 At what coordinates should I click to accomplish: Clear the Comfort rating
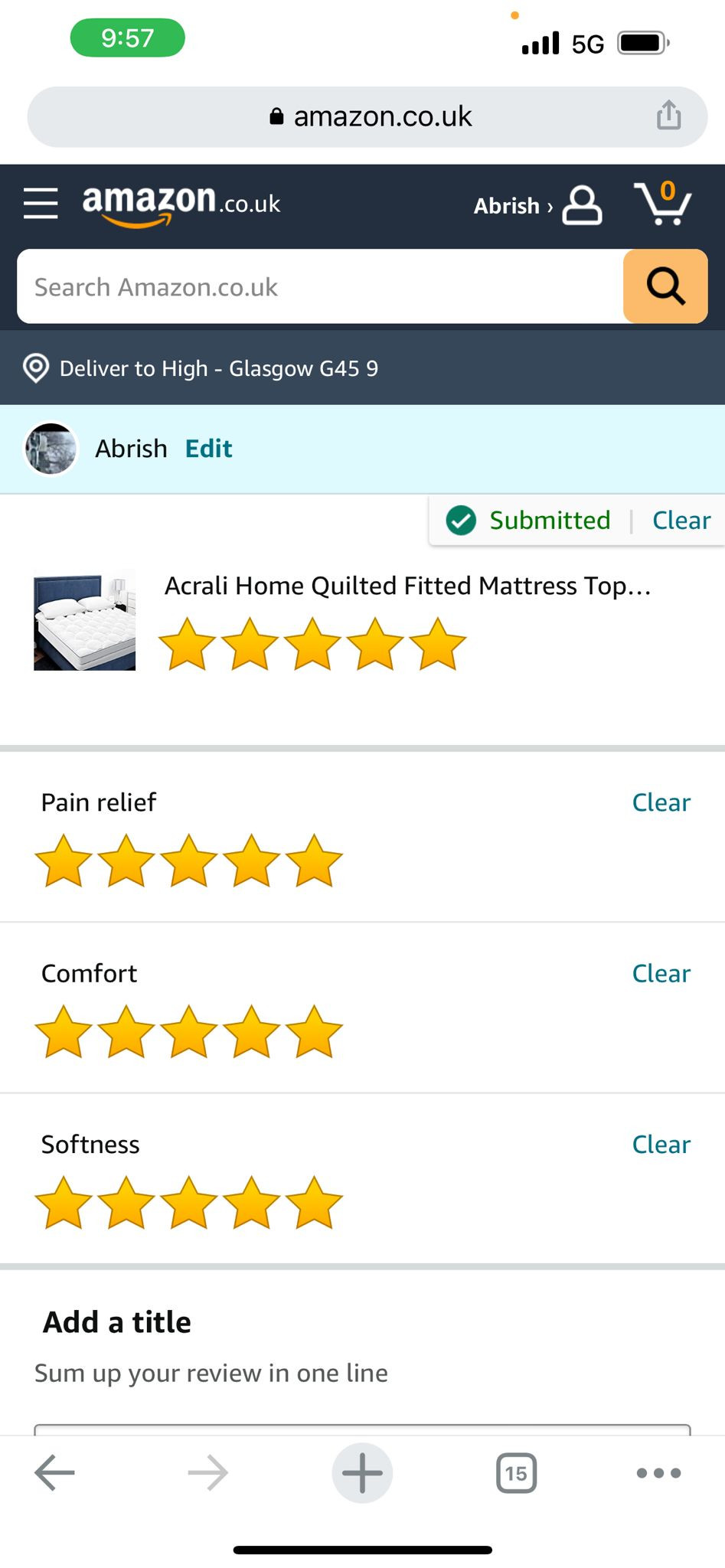point(661,973)
